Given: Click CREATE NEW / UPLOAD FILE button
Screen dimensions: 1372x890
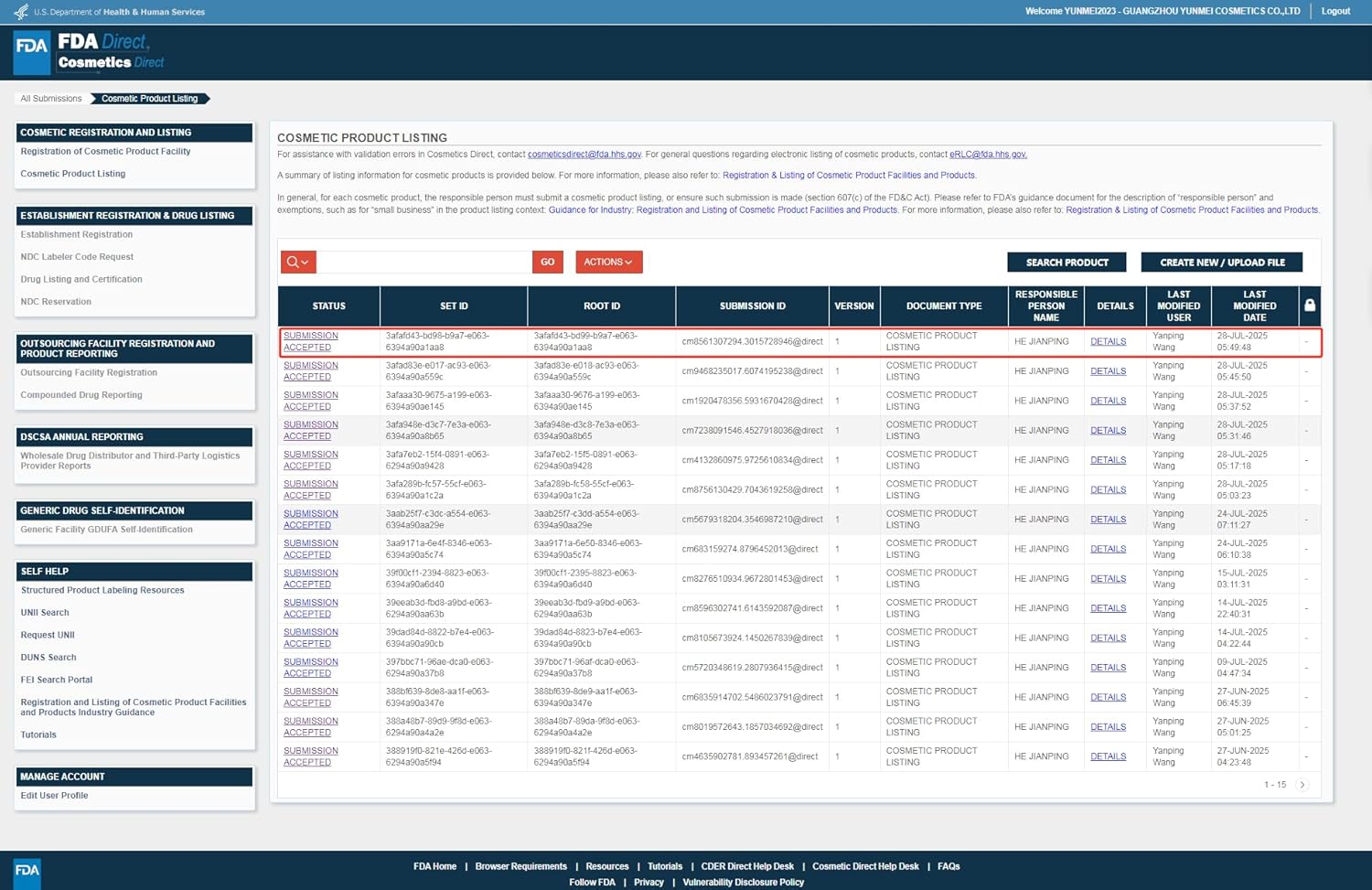Looking at the screenshot, I should point(1222,263).
